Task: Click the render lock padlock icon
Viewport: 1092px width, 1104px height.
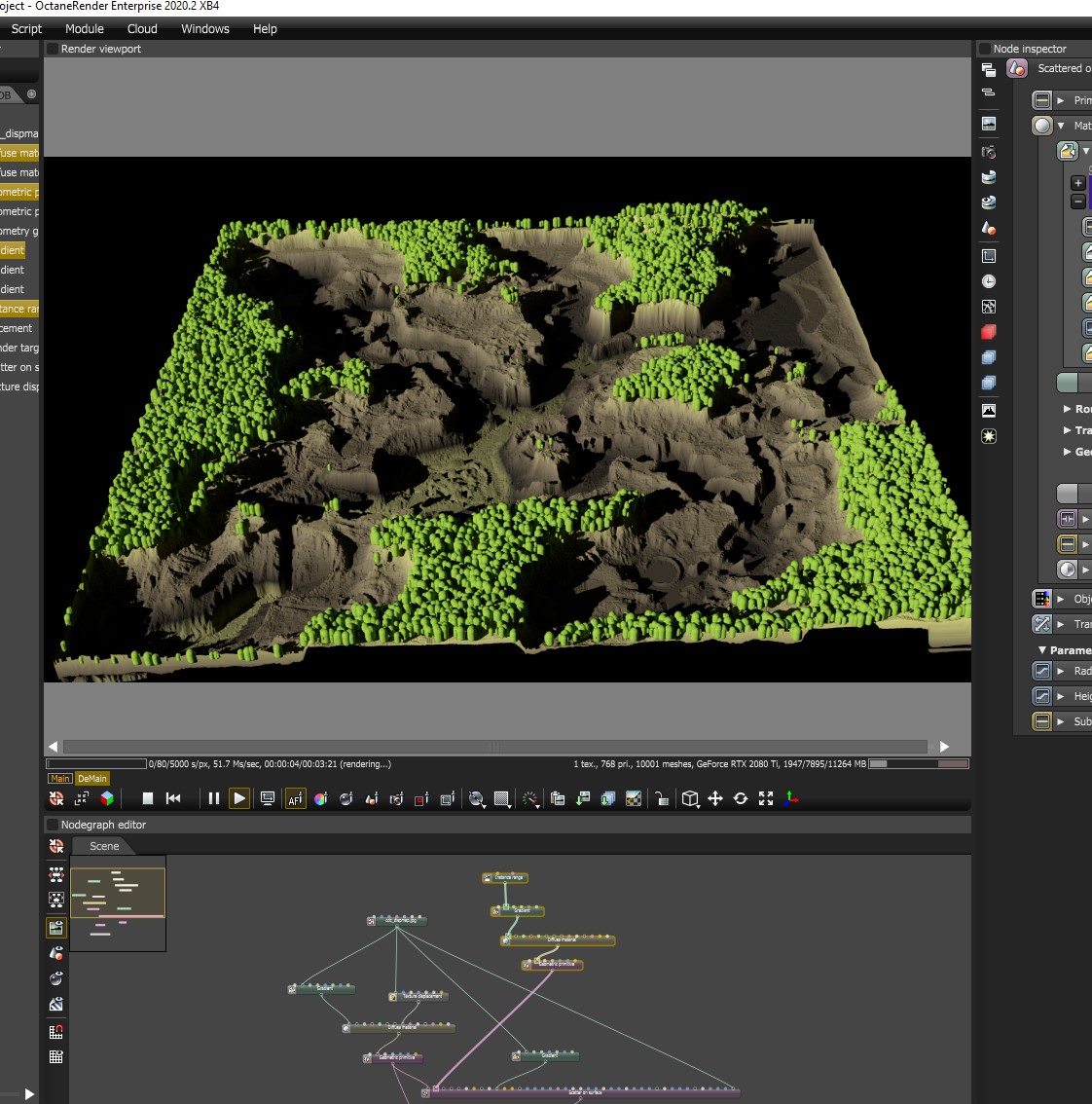Action: 662,798
